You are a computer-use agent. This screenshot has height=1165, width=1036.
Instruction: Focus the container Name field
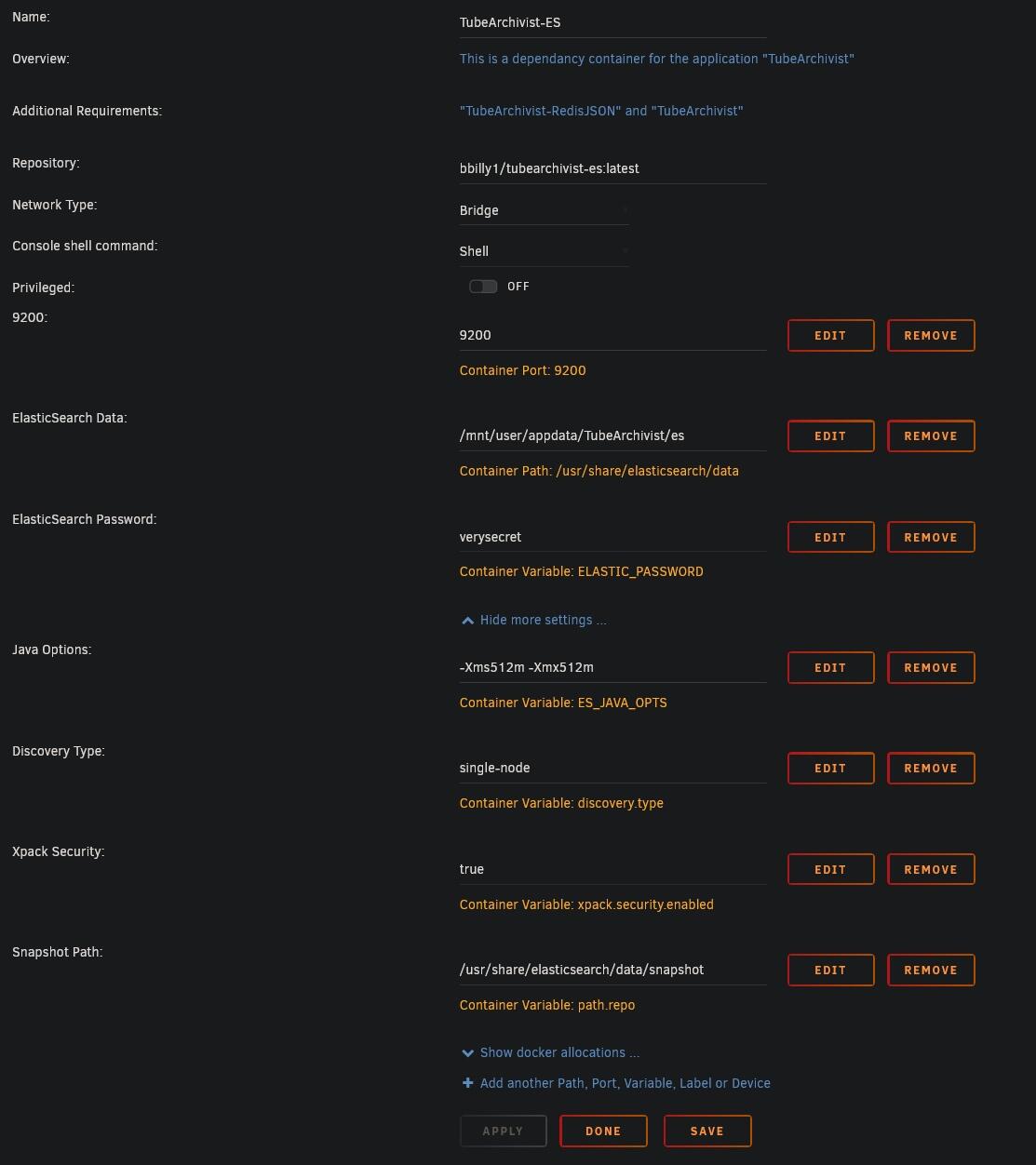(x=613, y=22)
